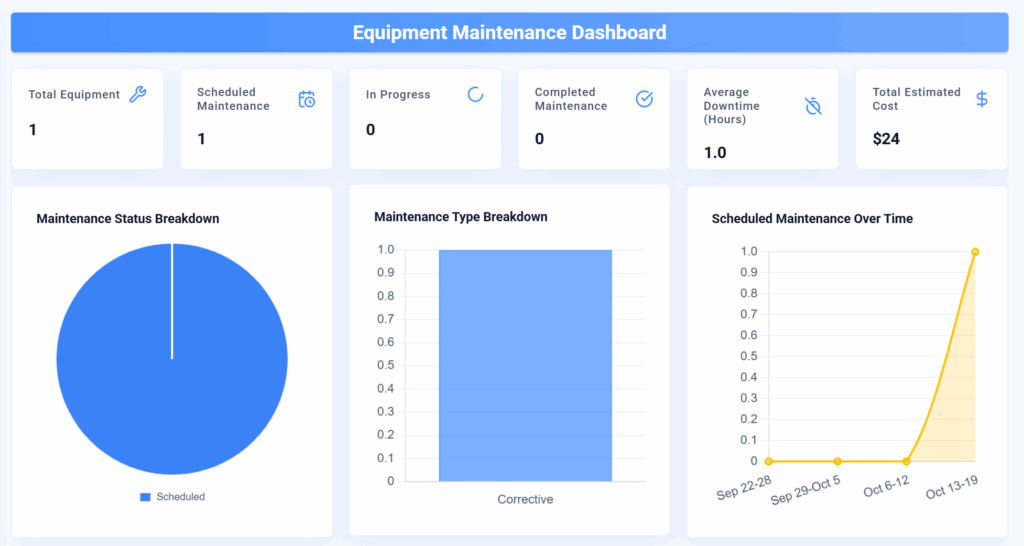Click the dollar sign icon on Total Estimated Cost card
This screenshot has width=1024, height=546.
pyautogui.click(x=982, y=99)
